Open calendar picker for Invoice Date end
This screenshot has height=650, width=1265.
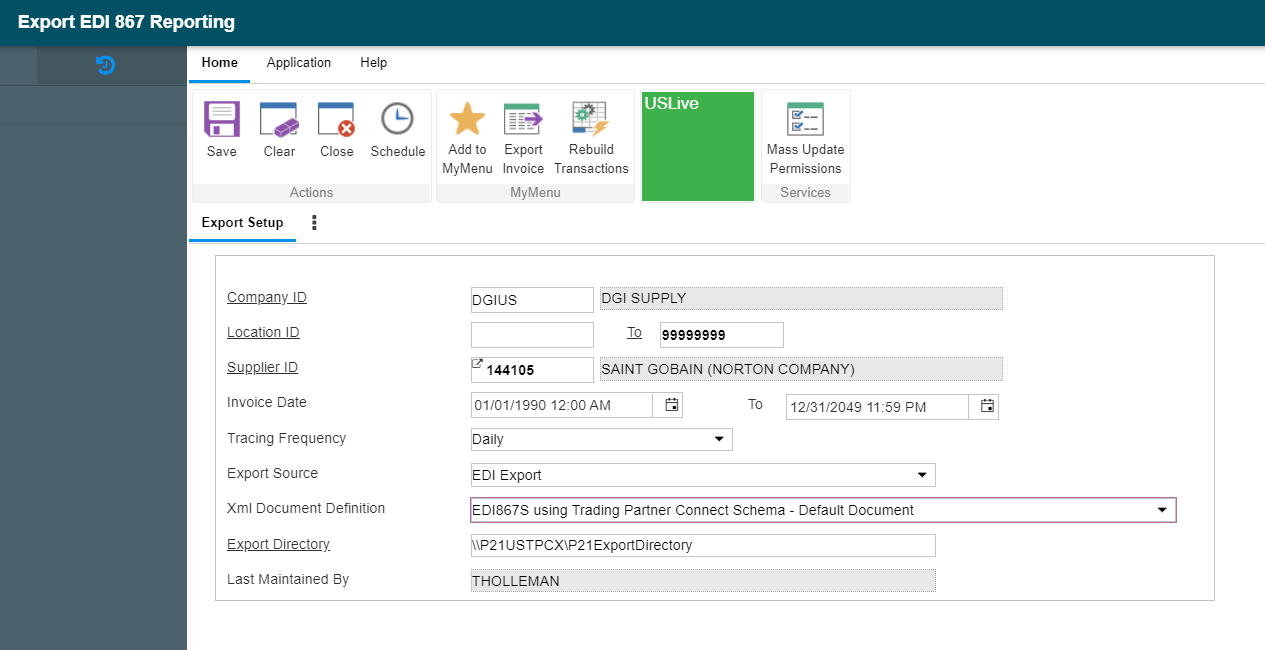[987, 406]
